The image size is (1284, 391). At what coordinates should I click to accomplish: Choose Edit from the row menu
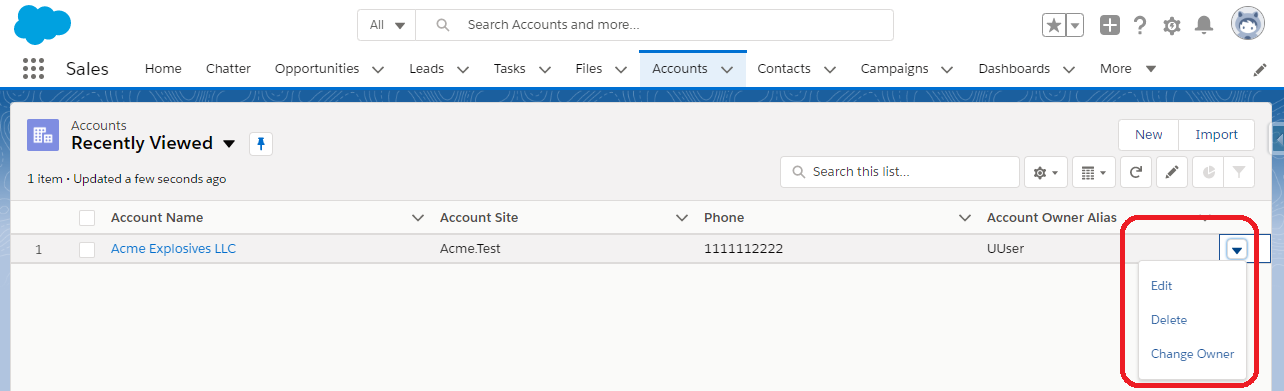click(x=1161, y=286)
